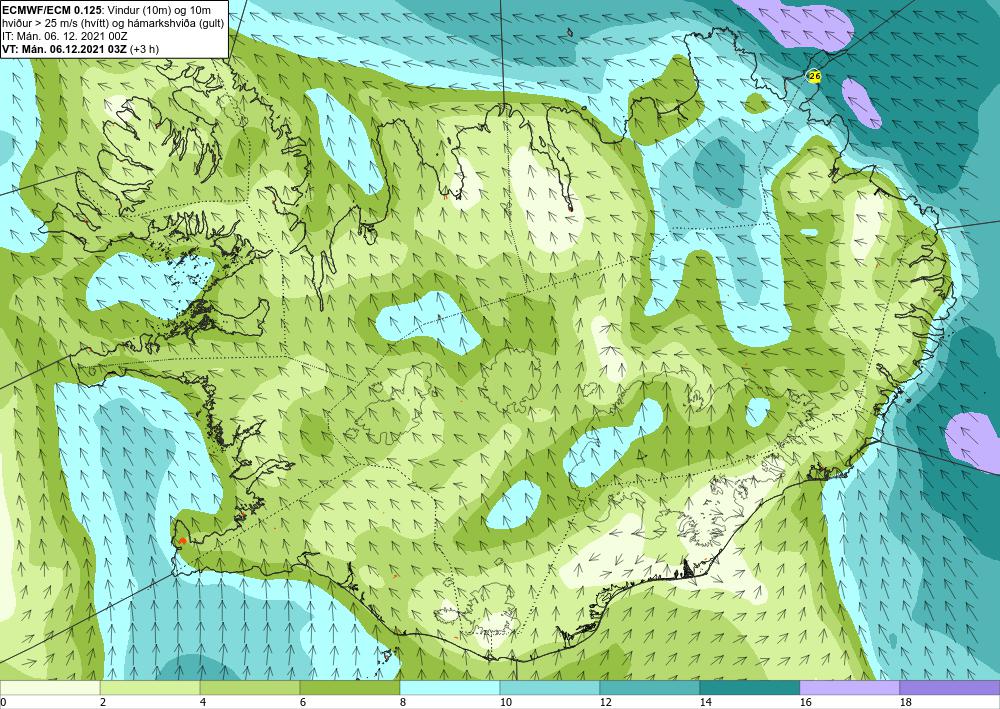Click the 'VT: Mán. 06.12.2021 03Z (+3 h)' line
The image size is (1000, 709).
tap(81, 48)
